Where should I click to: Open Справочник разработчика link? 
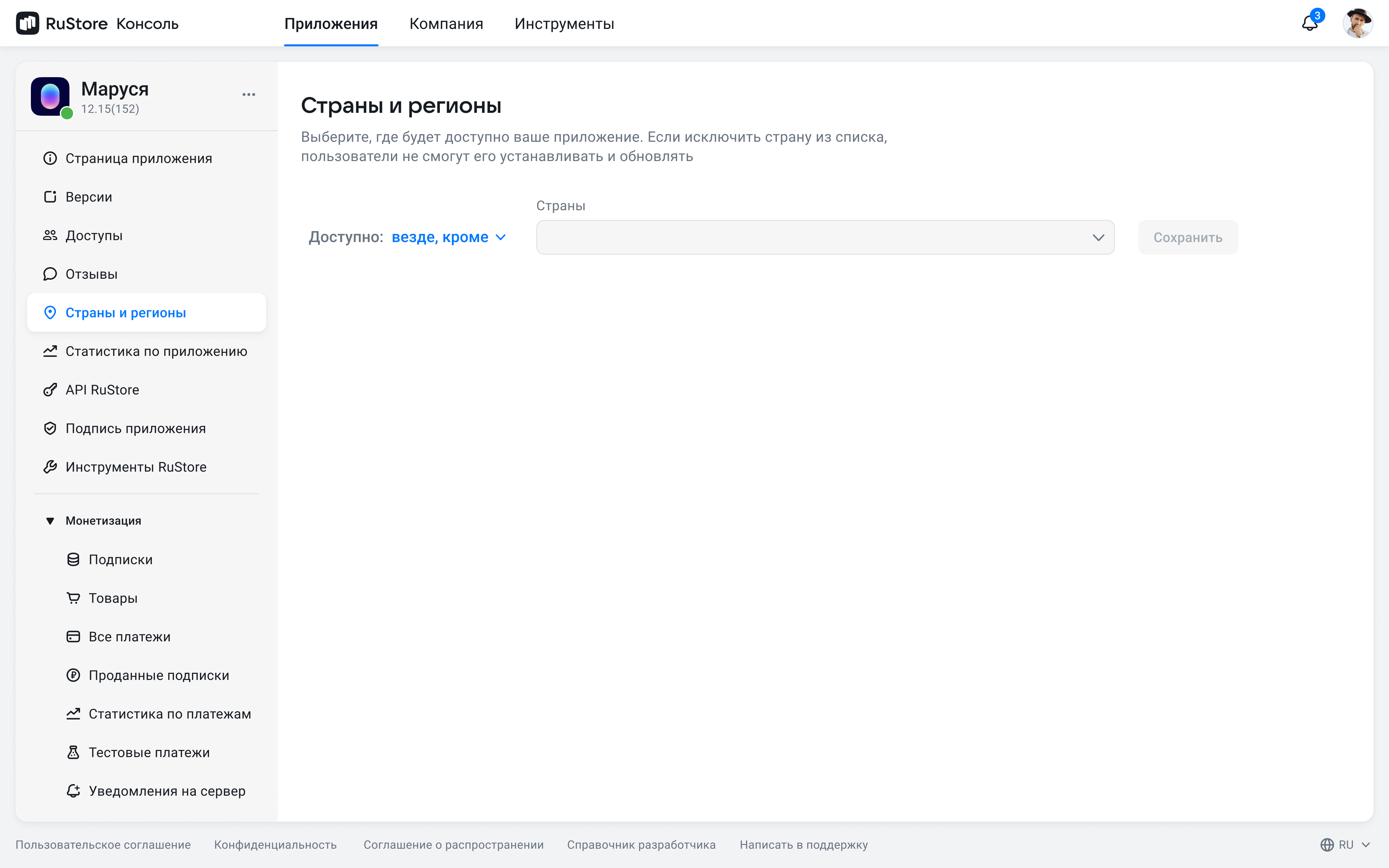(x=642, y=845)
